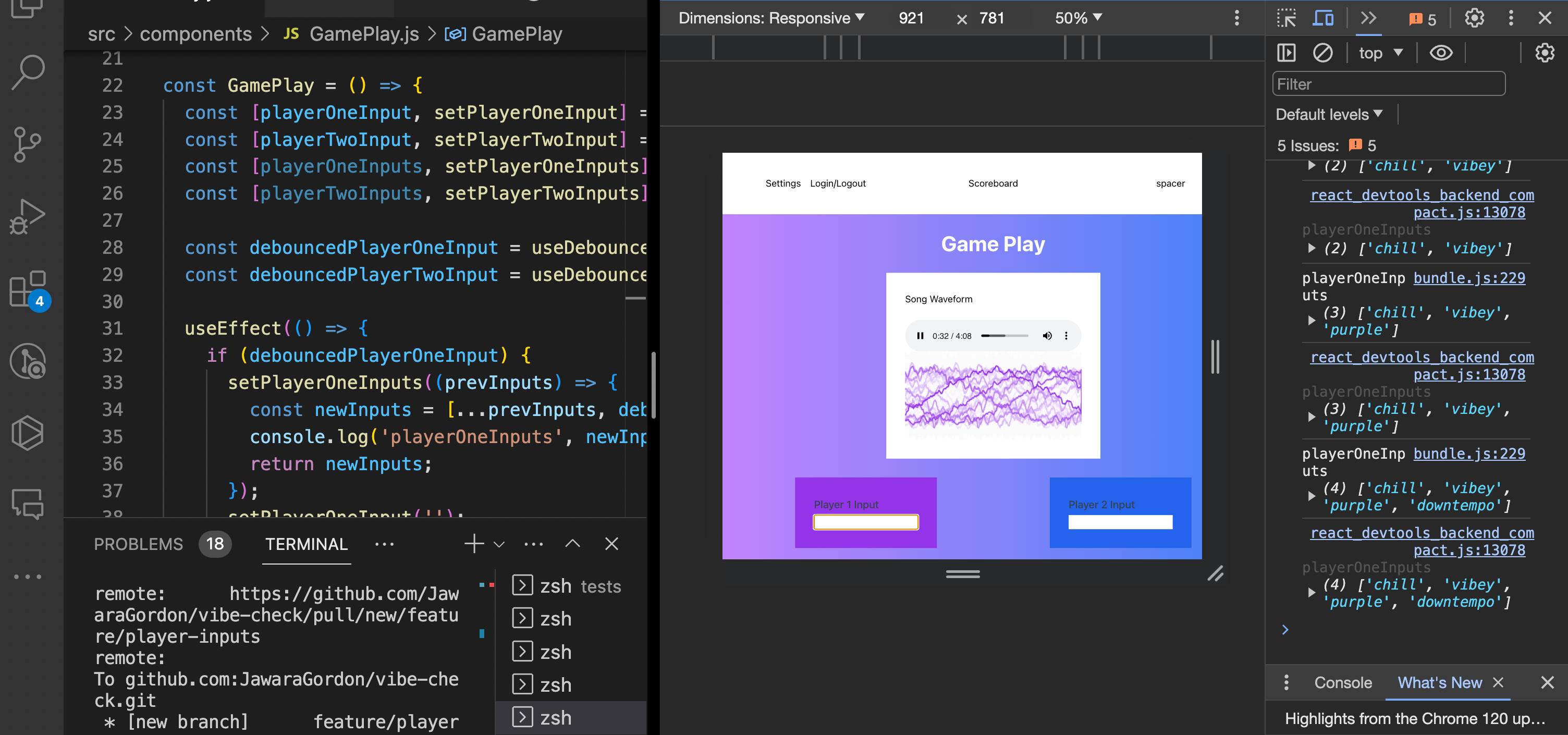Open the Dimensions: Responsive dropdown

(771, 18)
